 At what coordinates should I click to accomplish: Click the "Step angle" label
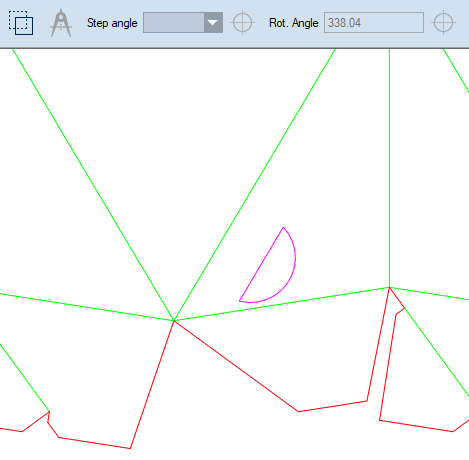point(112,23)
